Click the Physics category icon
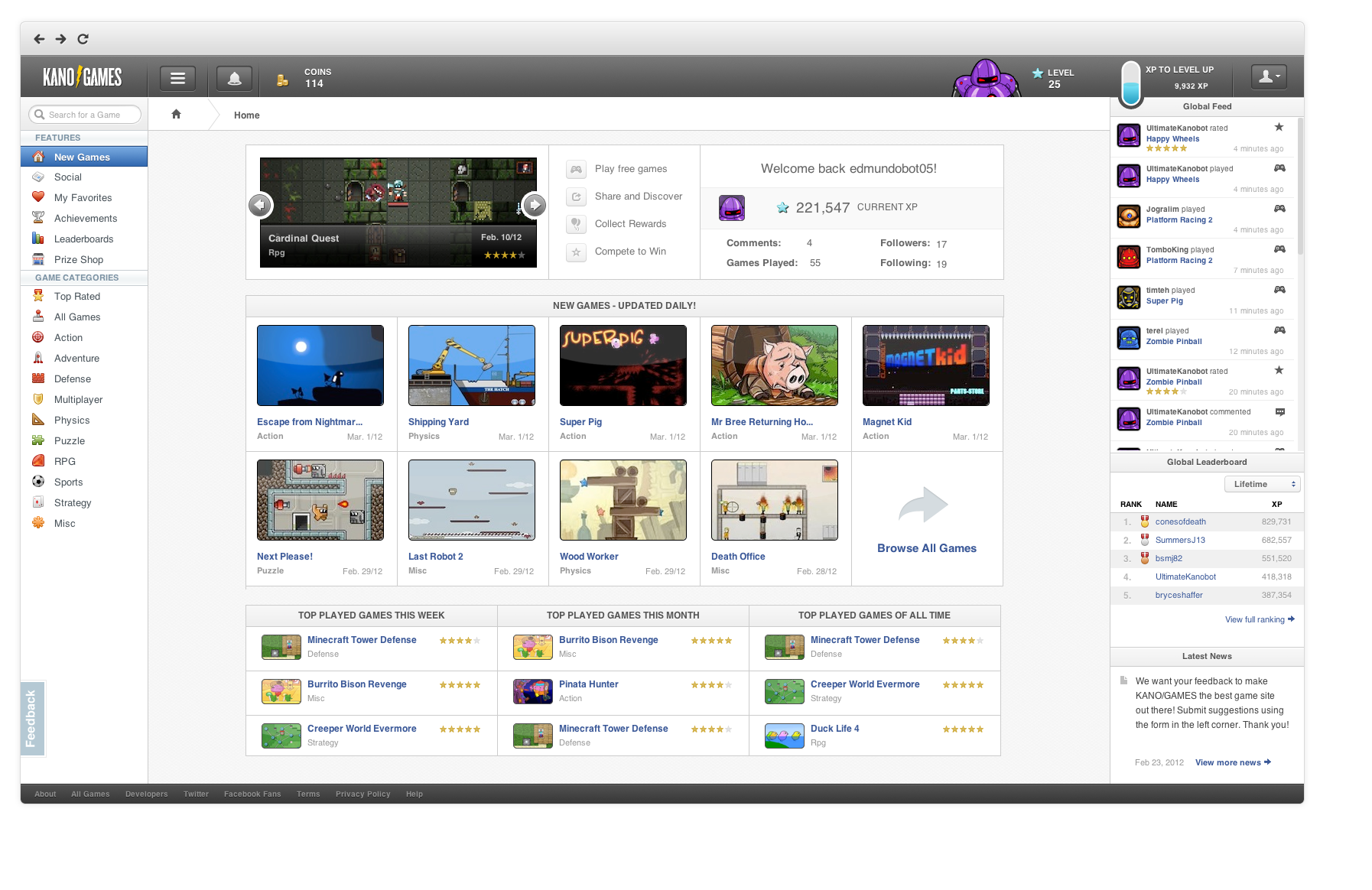The width and height of the screenshot is (1372, 890). click(x=38, y=420)
